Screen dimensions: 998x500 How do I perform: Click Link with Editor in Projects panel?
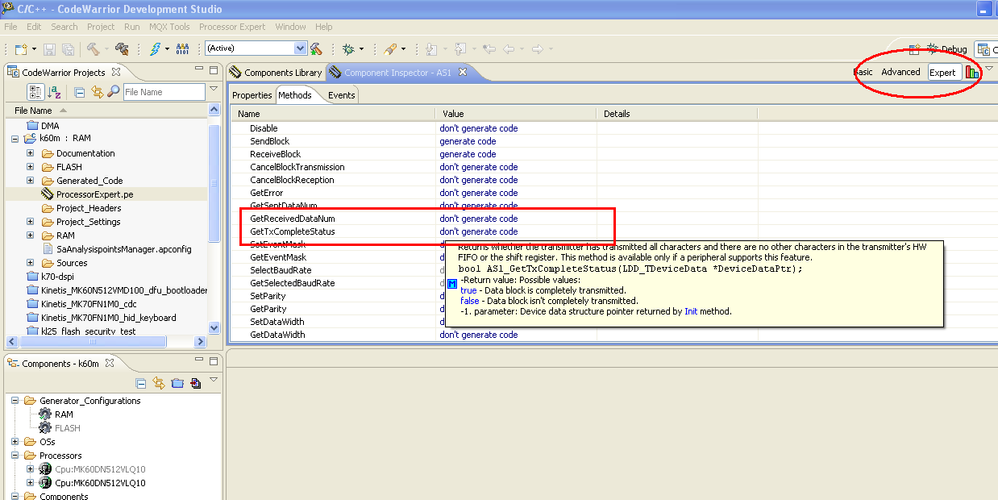coord(97,92)
